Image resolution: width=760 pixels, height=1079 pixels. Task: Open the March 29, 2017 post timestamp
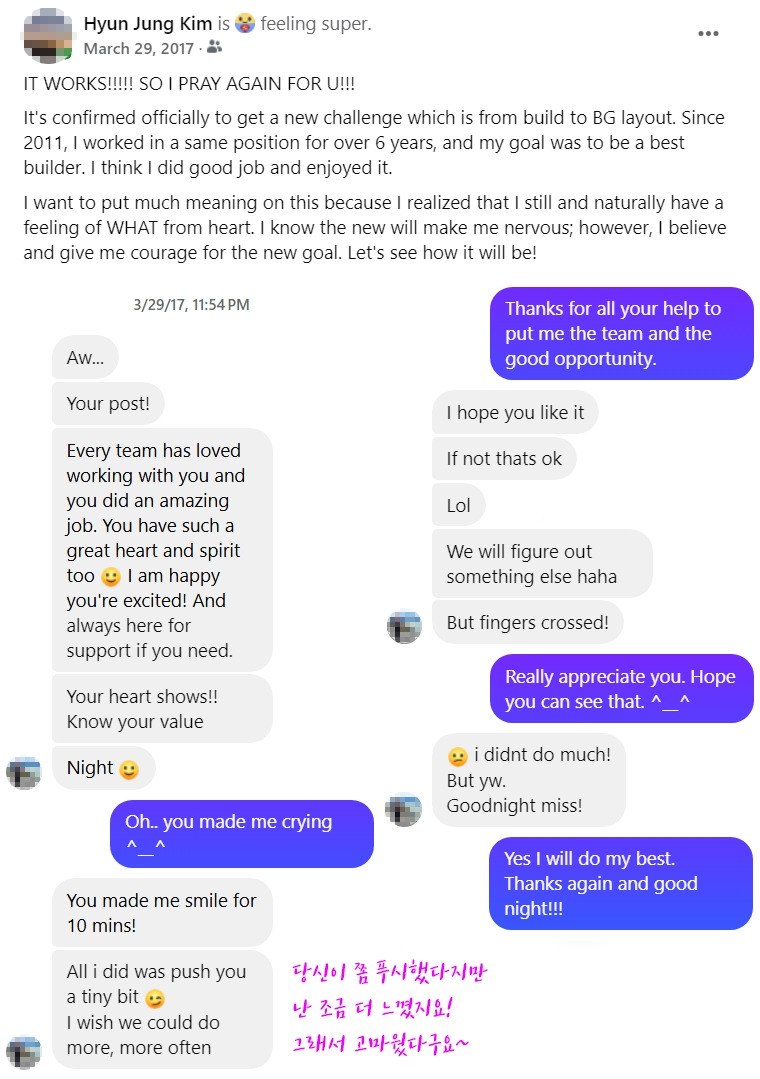(x=138, y=48)
